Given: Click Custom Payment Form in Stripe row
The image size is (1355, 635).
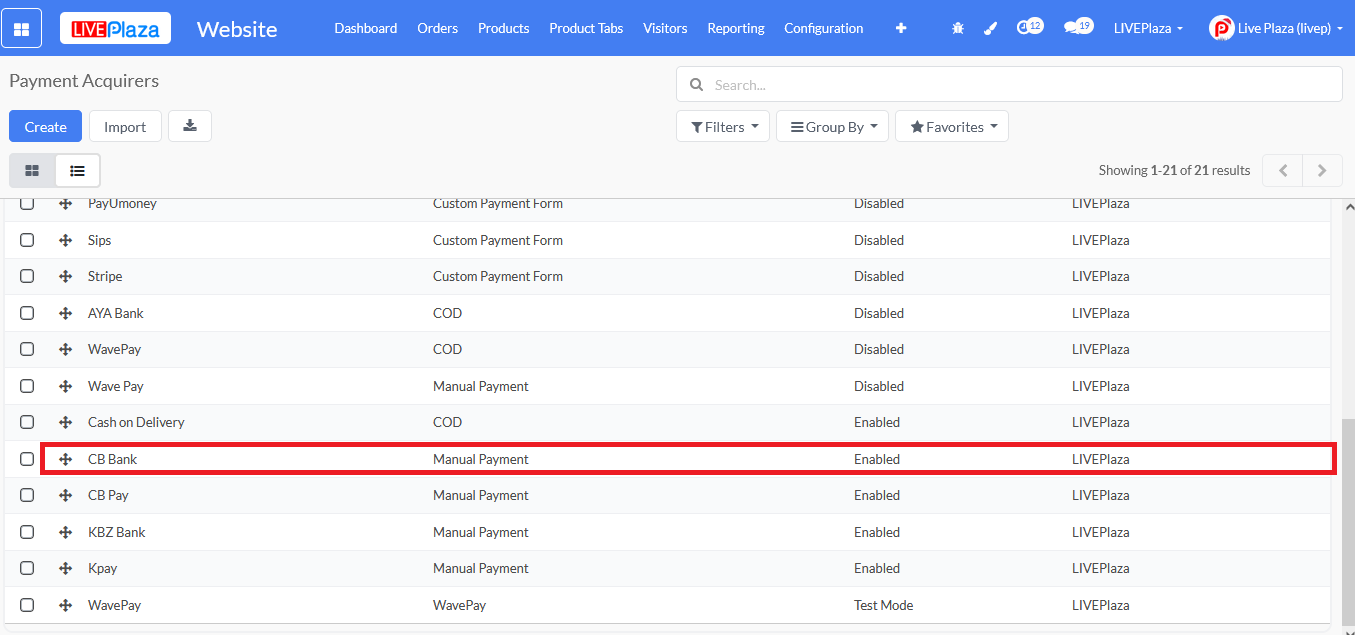Looking at the screenshot, I should (498, 276).
